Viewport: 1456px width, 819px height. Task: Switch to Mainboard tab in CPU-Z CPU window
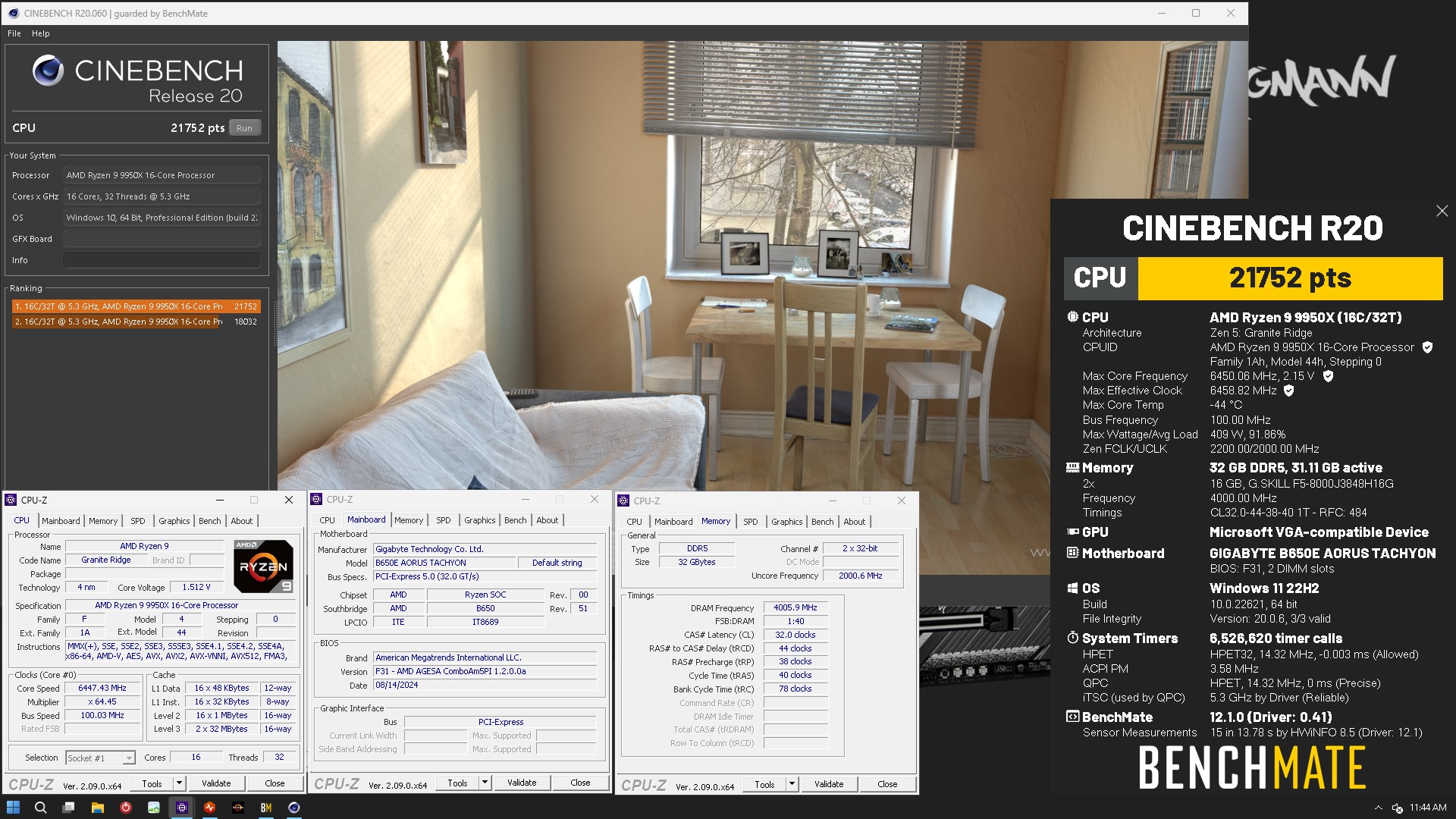[61, 521]
